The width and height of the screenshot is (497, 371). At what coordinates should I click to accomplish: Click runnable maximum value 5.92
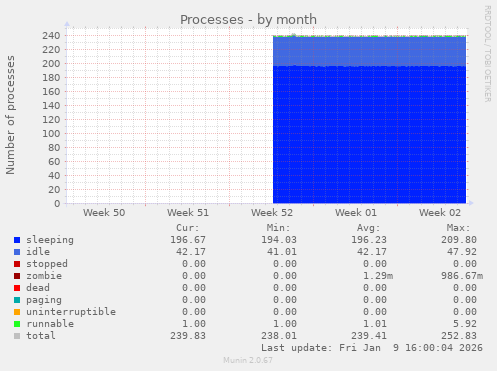click(x=465, y=324)
